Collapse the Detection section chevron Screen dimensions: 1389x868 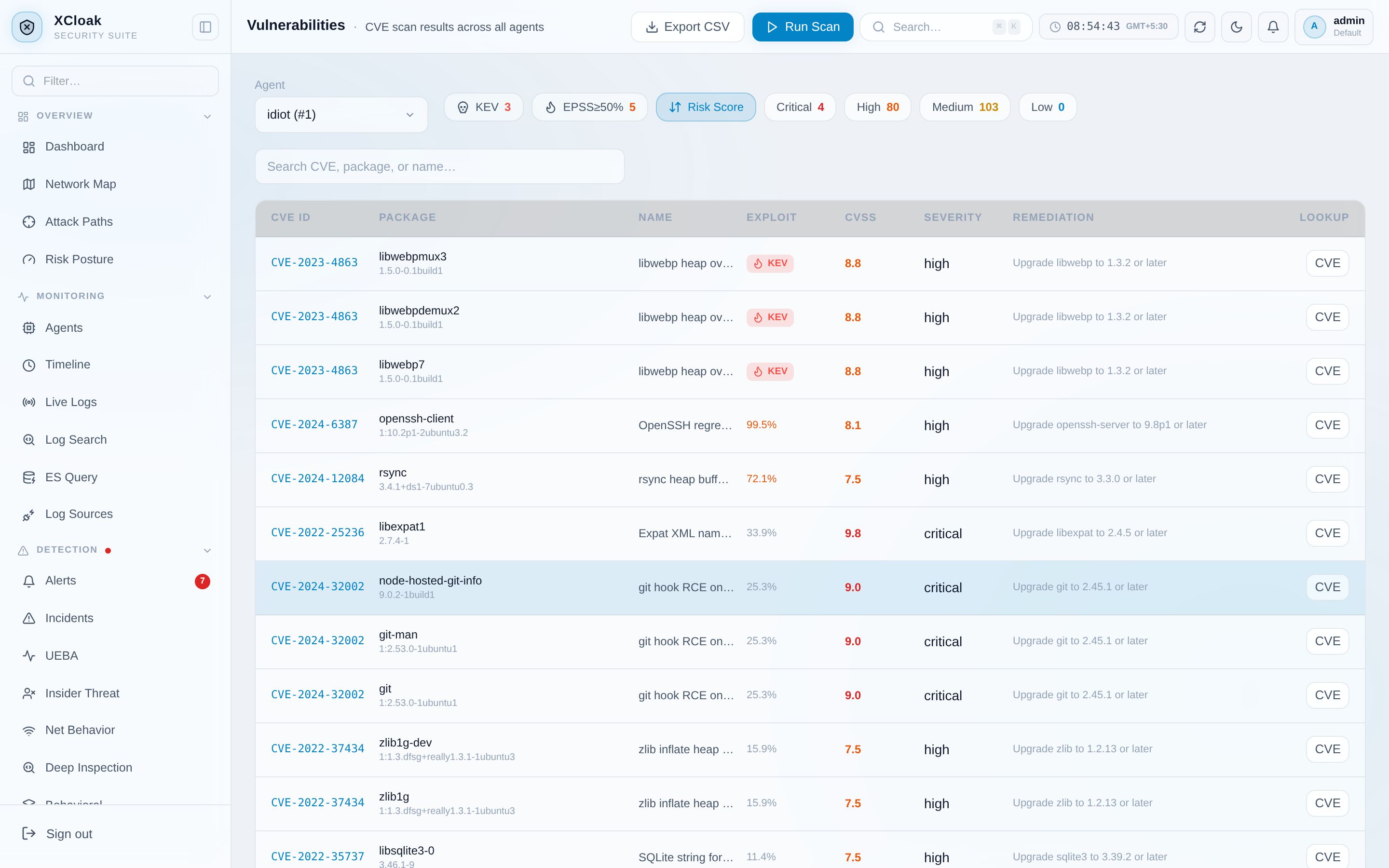207,551
